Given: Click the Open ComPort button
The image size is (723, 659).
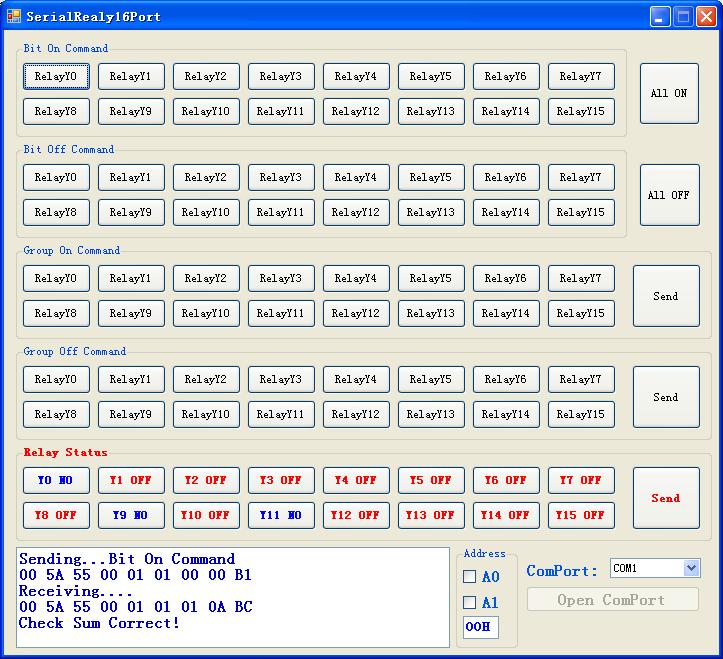Looking at the screenshot, I should point(612,600).
